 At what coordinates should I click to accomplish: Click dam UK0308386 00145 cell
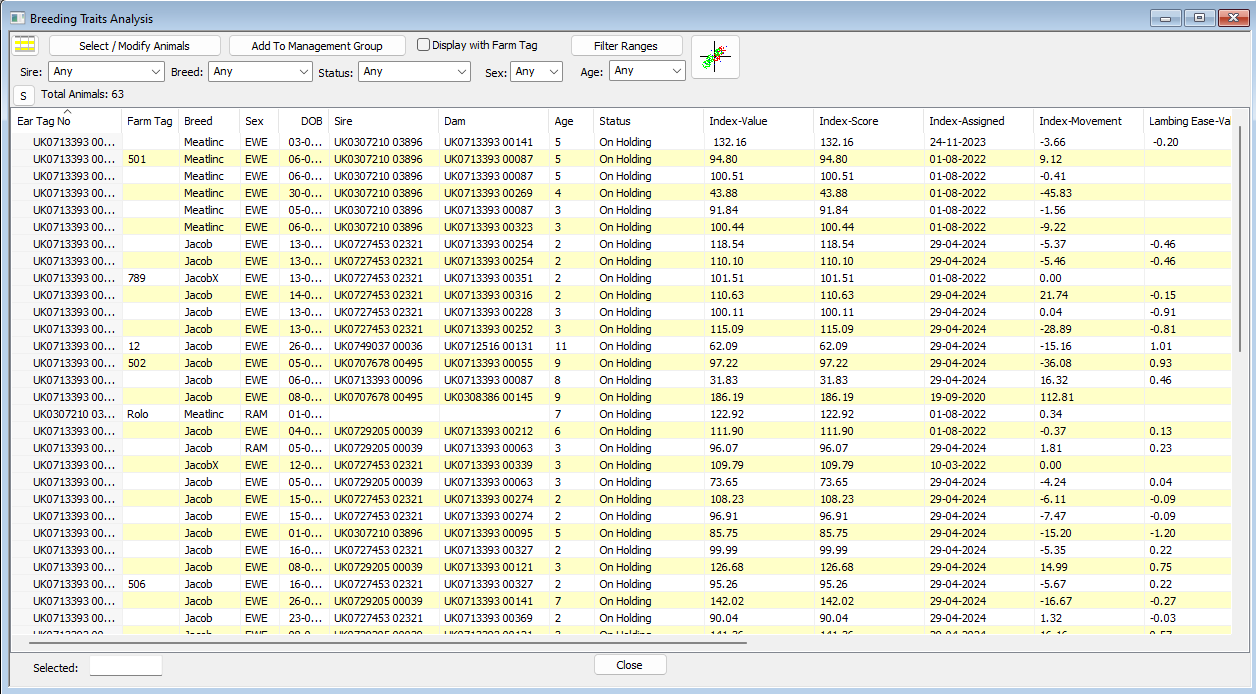coord(494,397)
